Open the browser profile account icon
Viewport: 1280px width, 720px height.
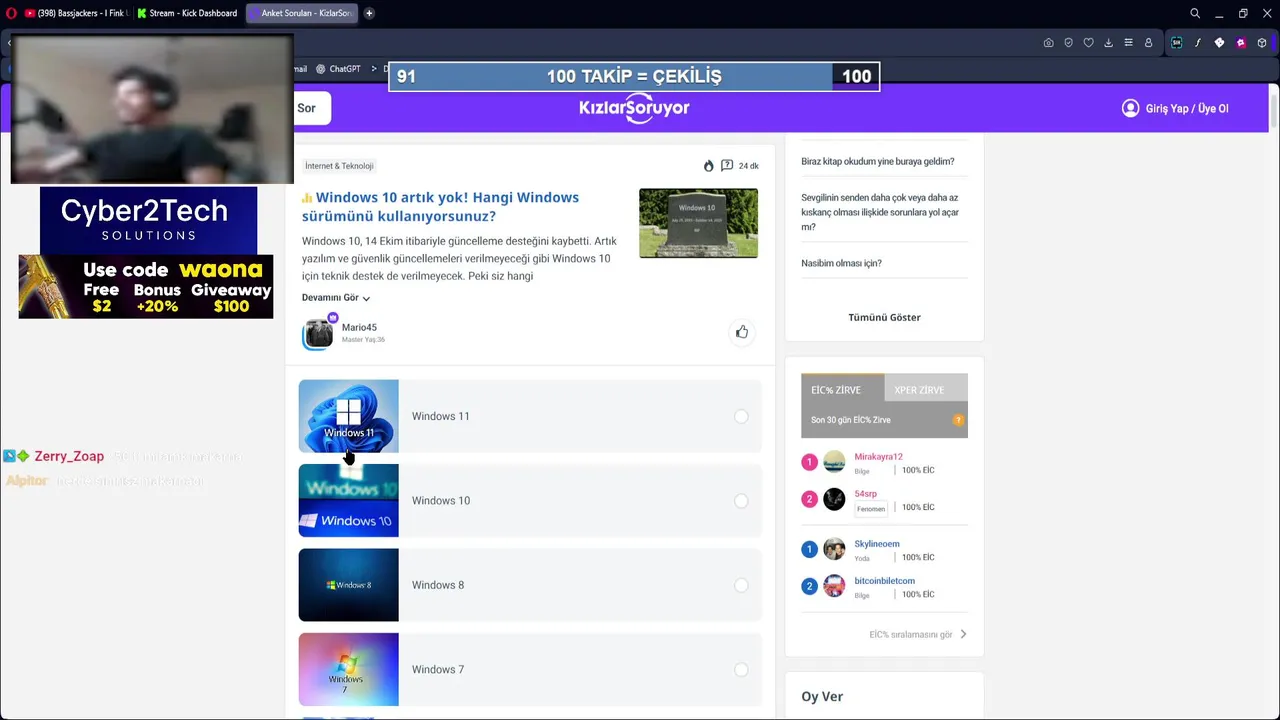(1148, 43)
